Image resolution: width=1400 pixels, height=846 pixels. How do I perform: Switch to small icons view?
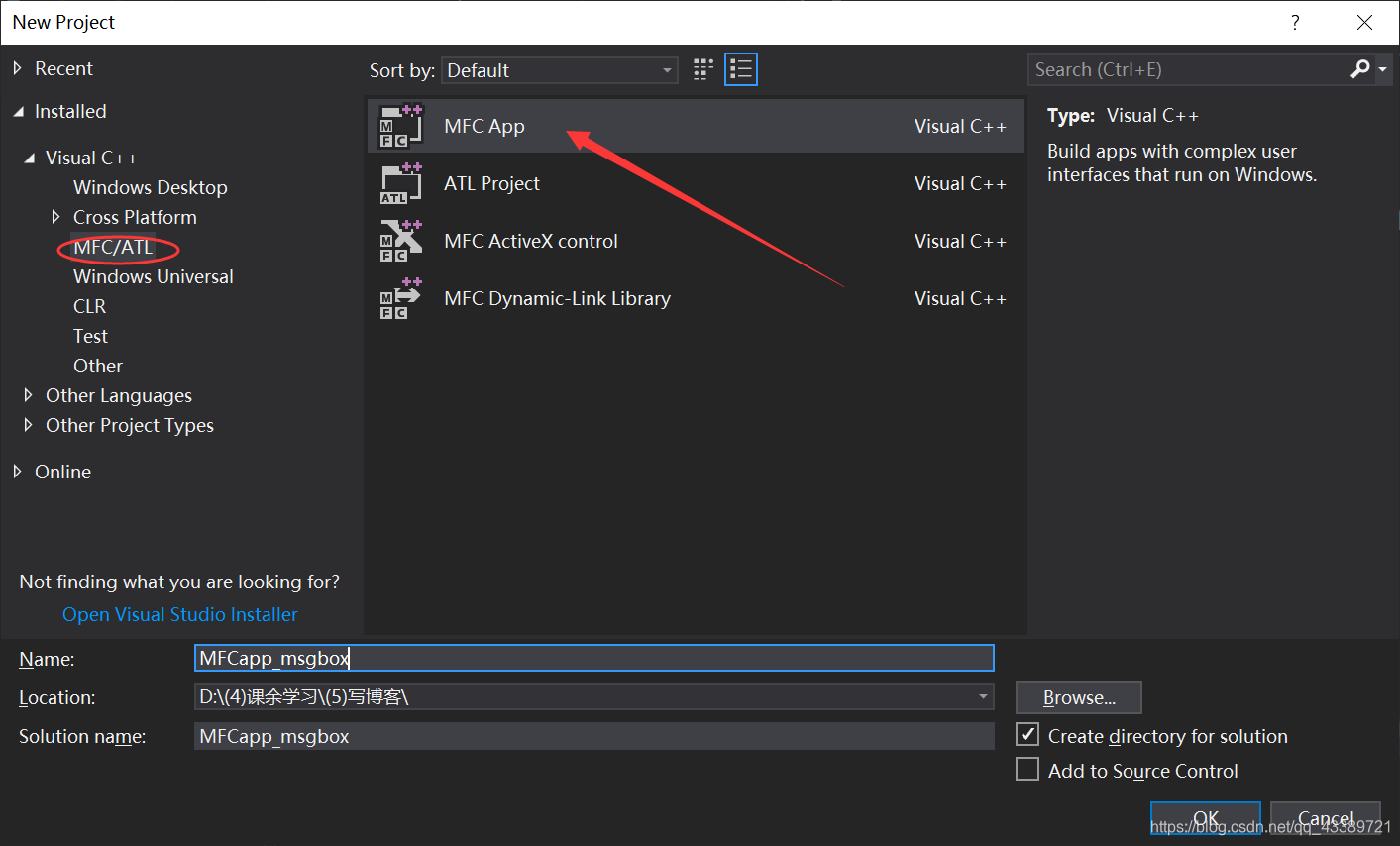[x=703, y=69]
